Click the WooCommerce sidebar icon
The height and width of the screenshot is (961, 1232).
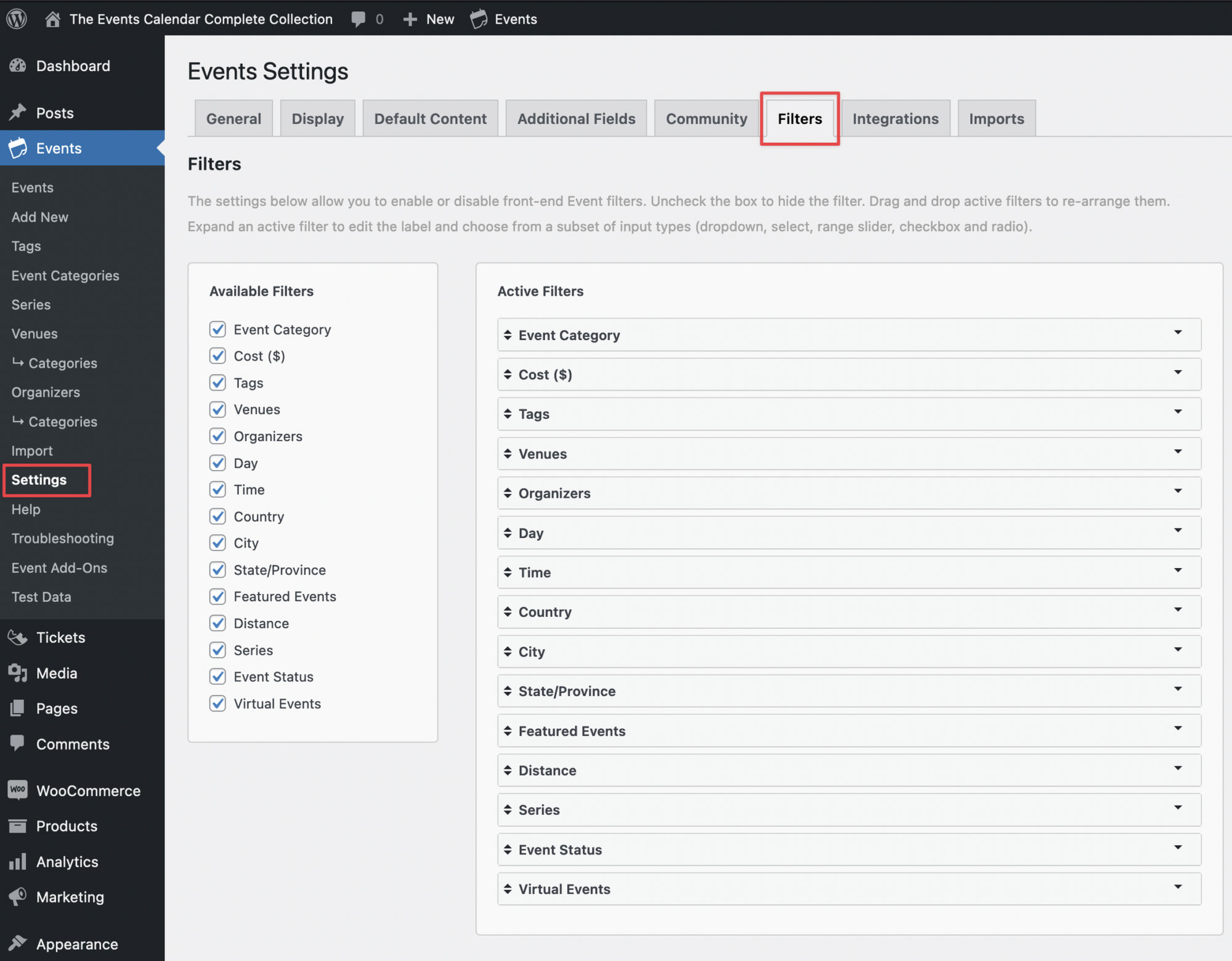18,790
